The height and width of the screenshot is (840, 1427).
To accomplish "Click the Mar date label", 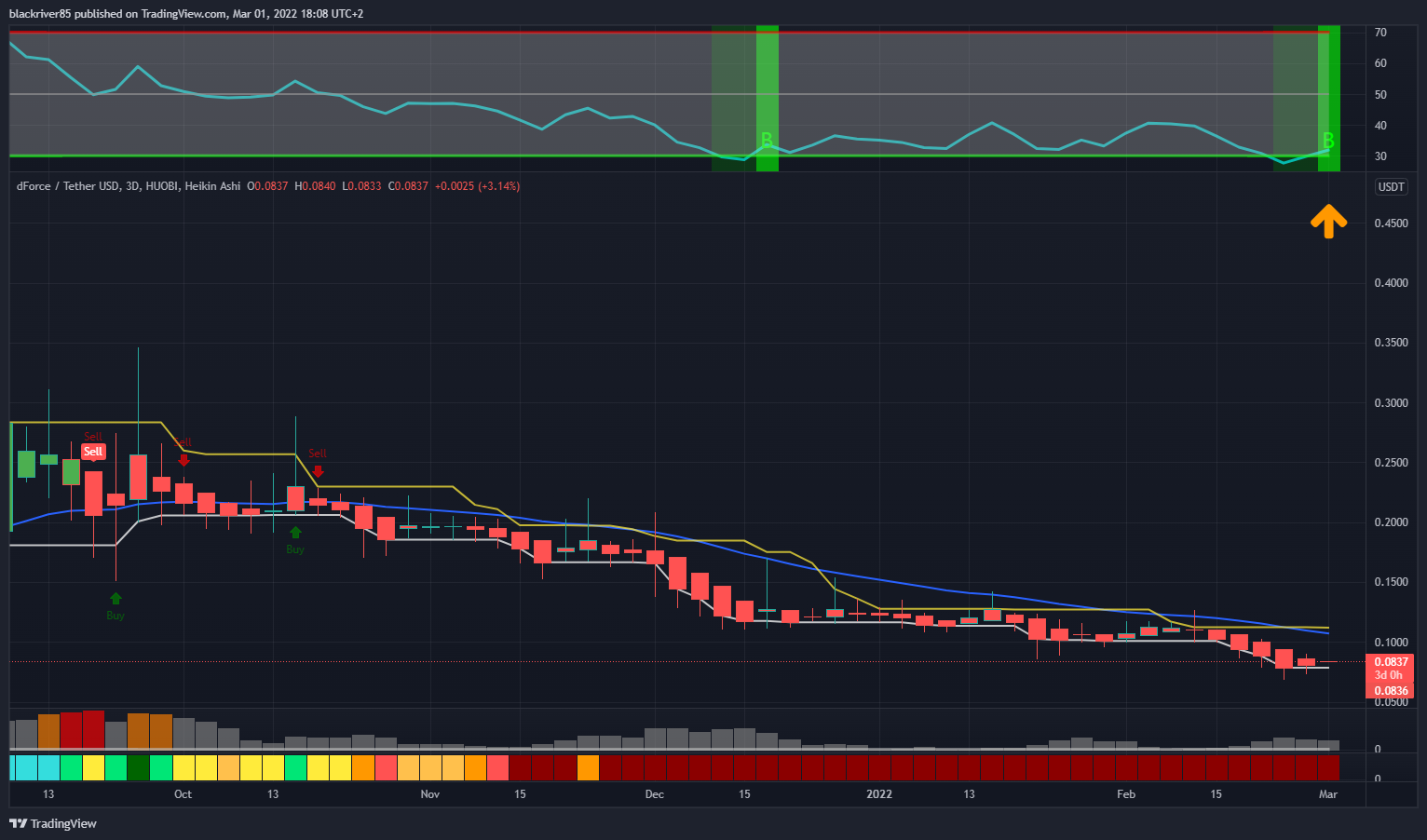I will [x=1328, y=794].
